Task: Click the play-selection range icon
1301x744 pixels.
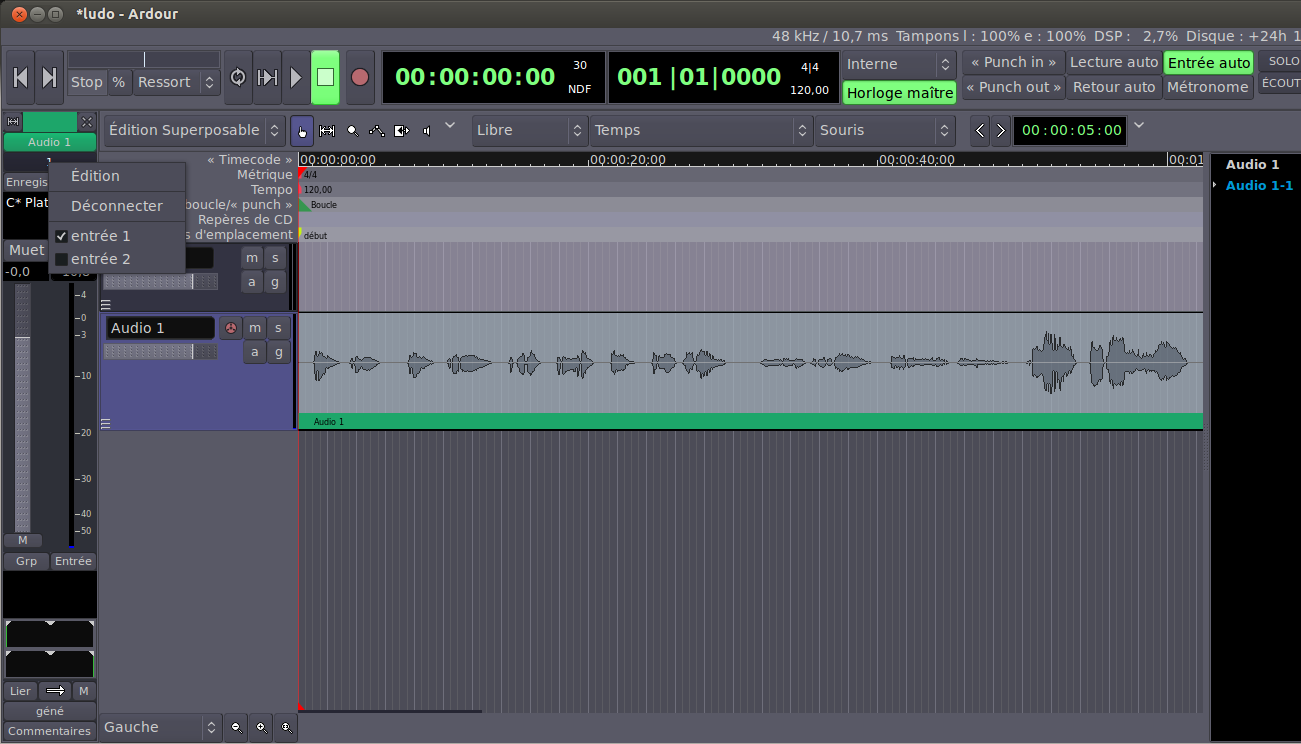Action: (267, 77)
